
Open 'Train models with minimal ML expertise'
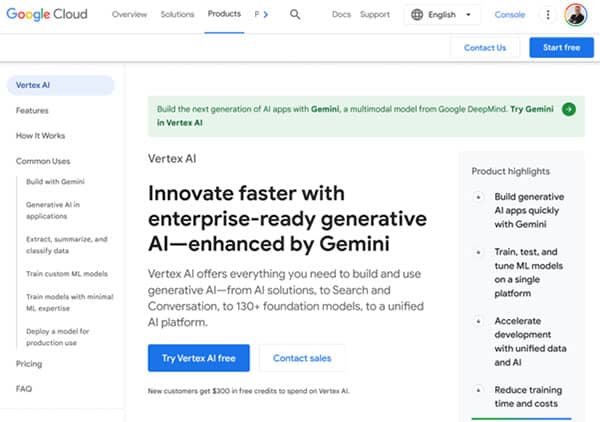pyautogui.click(x=70, y=302)
